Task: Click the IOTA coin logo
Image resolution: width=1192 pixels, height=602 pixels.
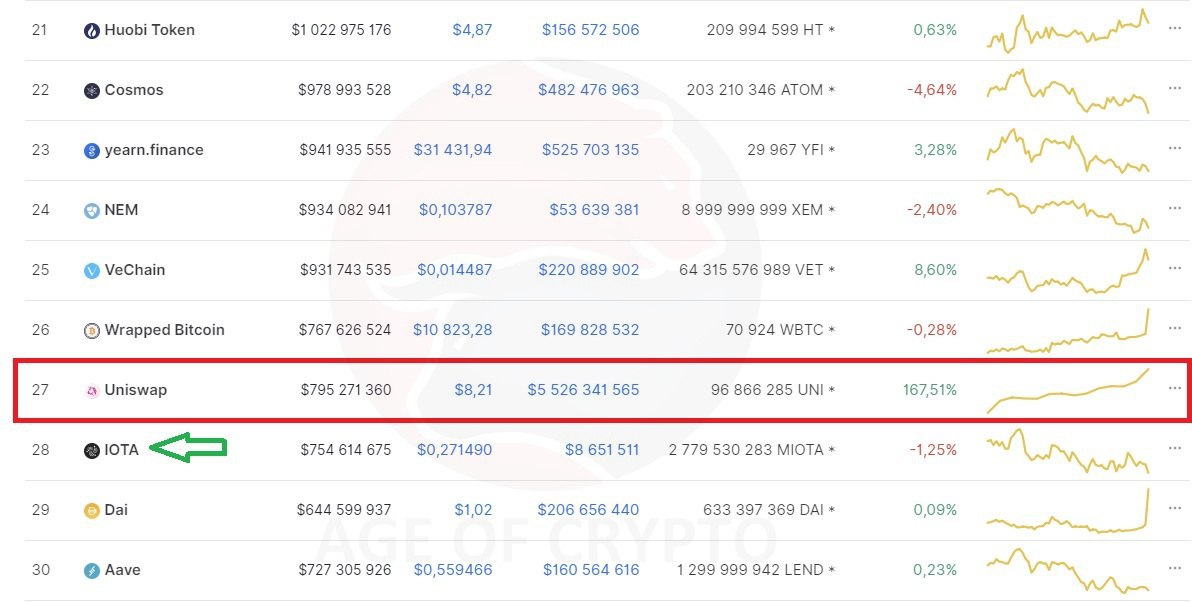Action: coord(91,451)
